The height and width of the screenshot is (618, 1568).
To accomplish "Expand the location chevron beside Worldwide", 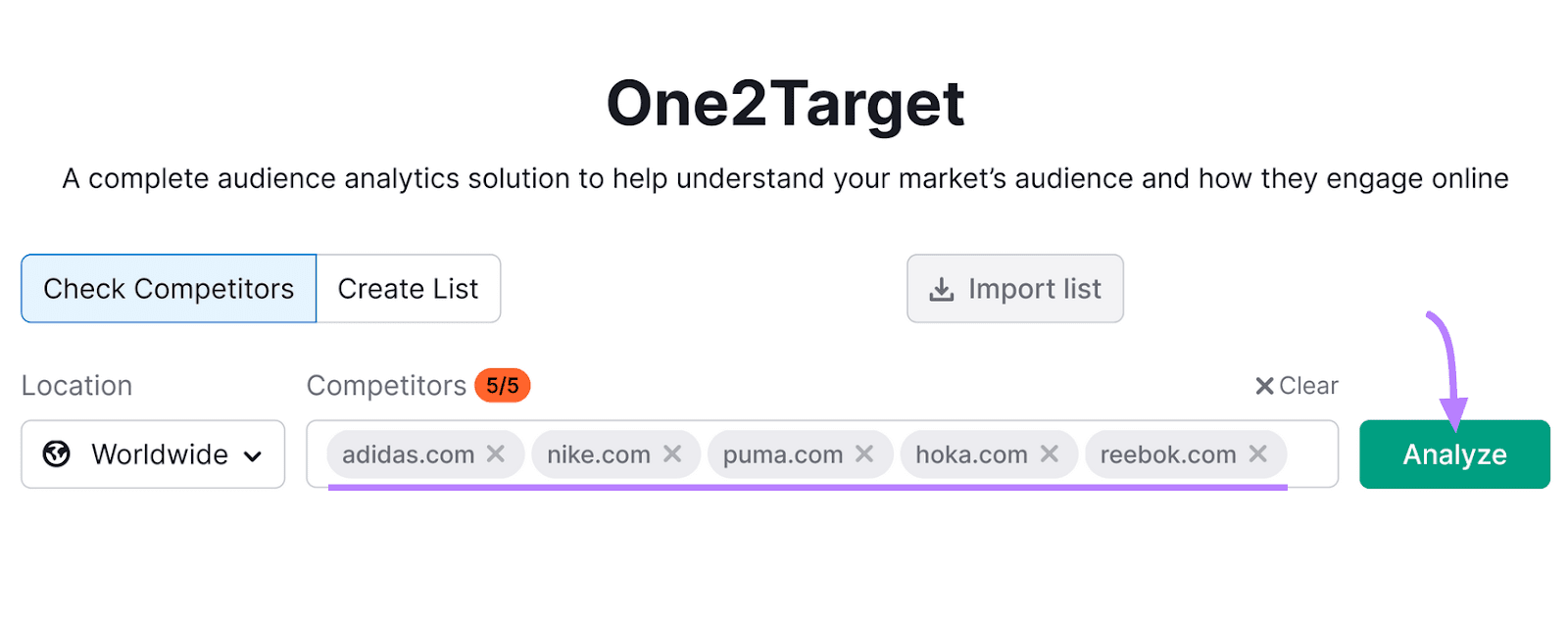I will [253, 454].
